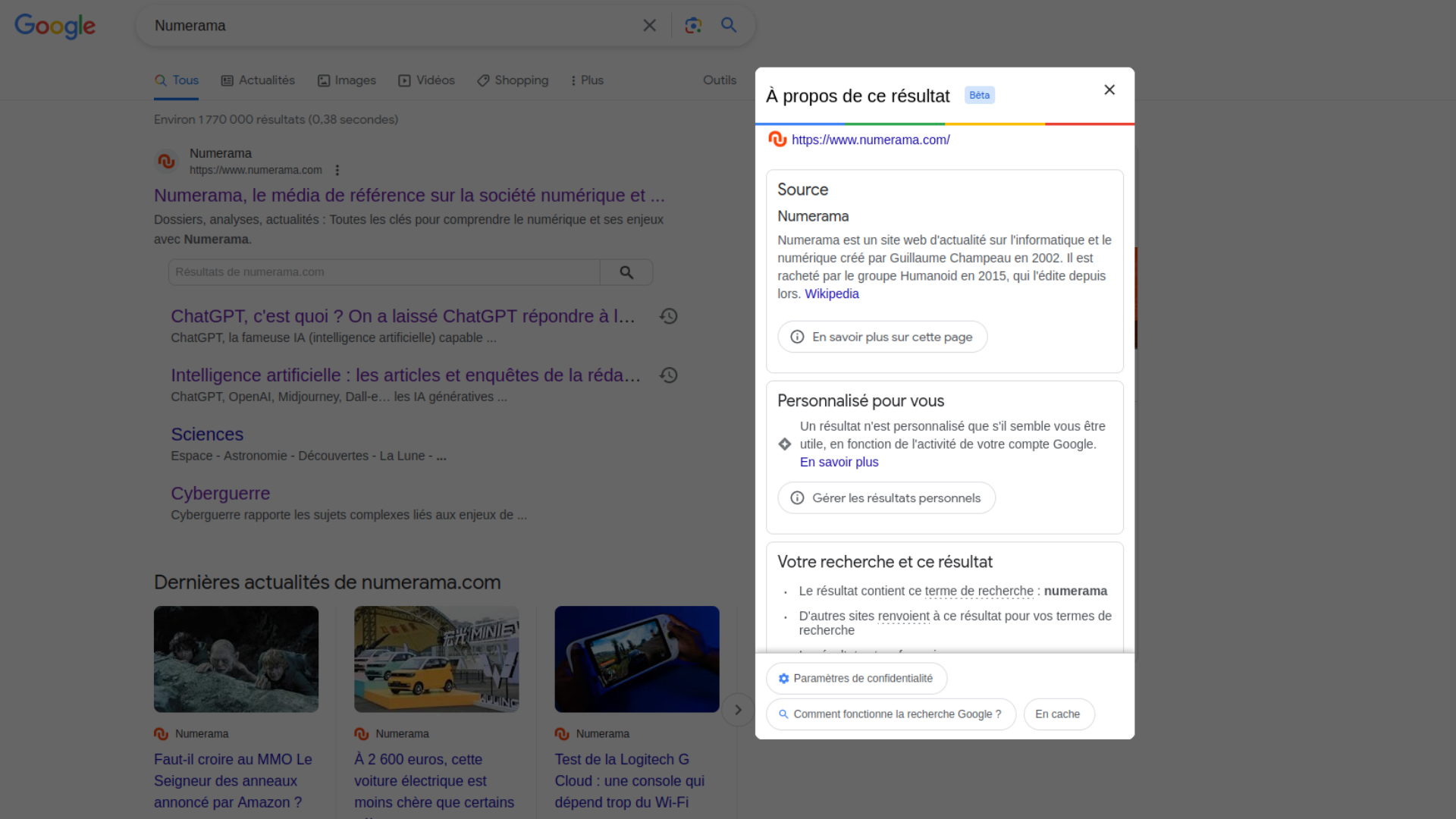Open 'Test de la Logitech G Cloud' headline
The width and height of the screenshot is (1456, 819).
tap(629, 781)
